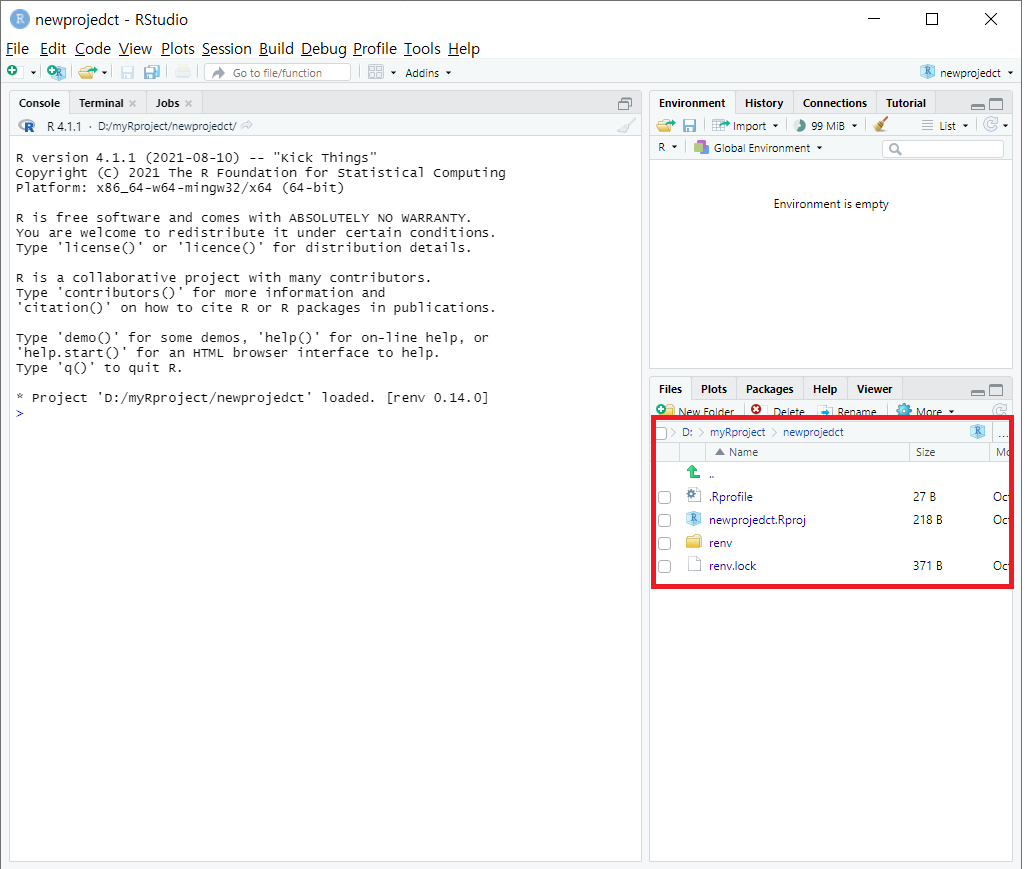The image size is (1025, 869).
Task: Switch to the Connections tab
Action: (834, 103)
